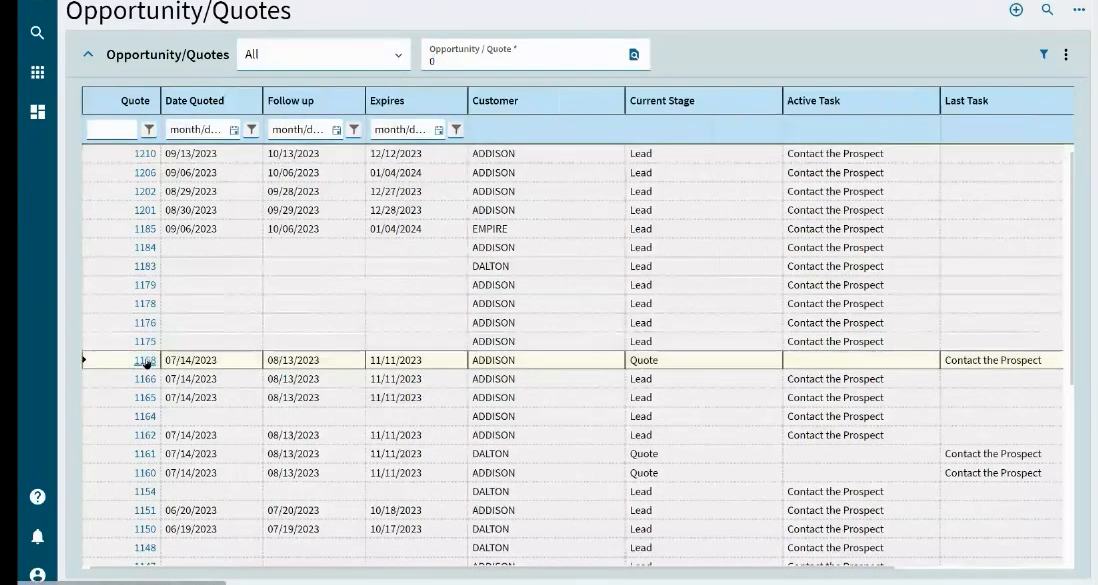Open the Date Quoted calendar picker icon

click(234, 130)
